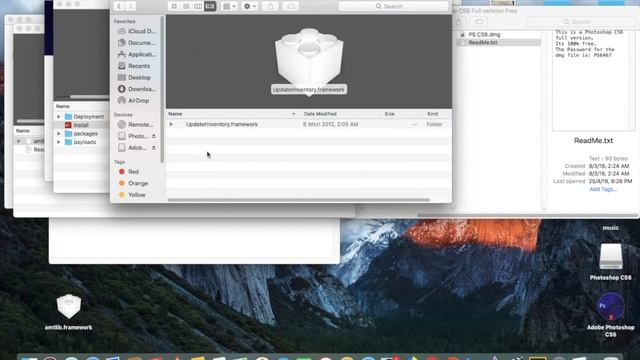Open Documents in the sidebar
This screenshot has height=360, width=640.
pos(137,42)
